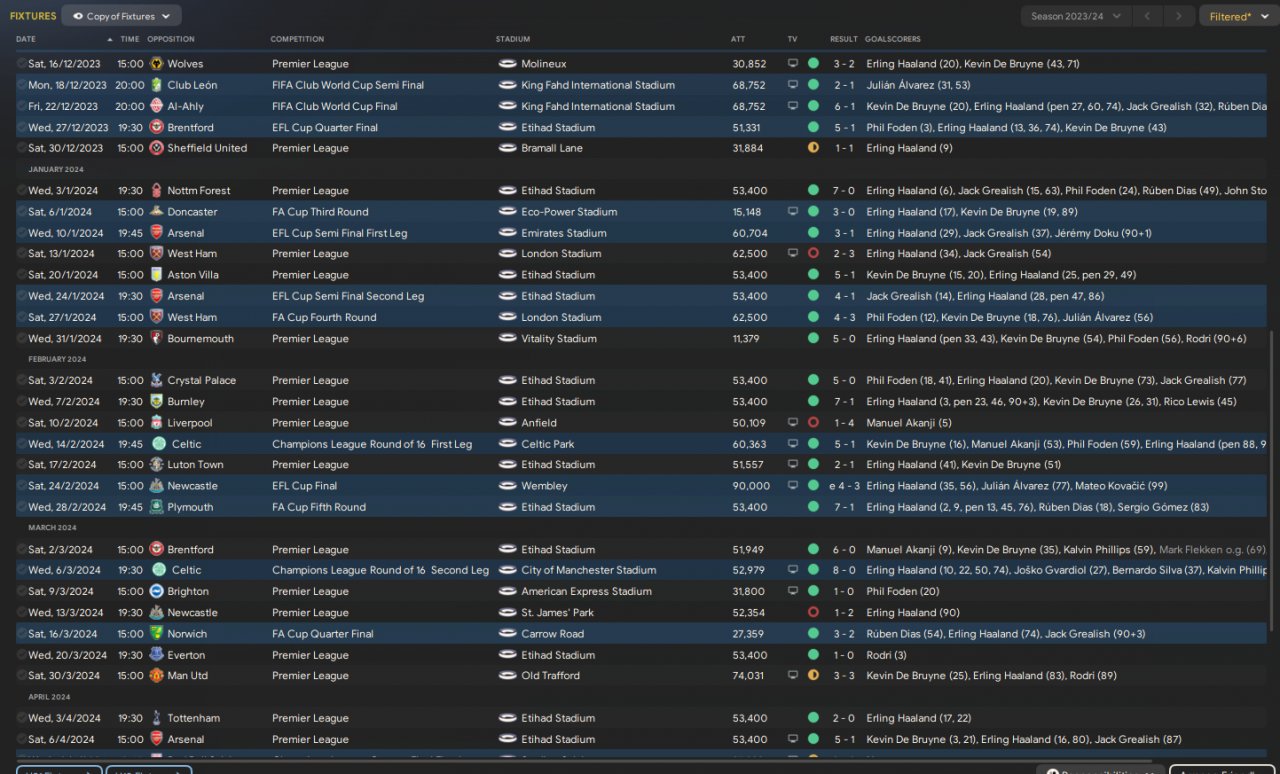The width and height of the screenshot is (1280, 774).
Task: Sort fixtures by the OPPOSITION column header
Action: pos(171,39)
